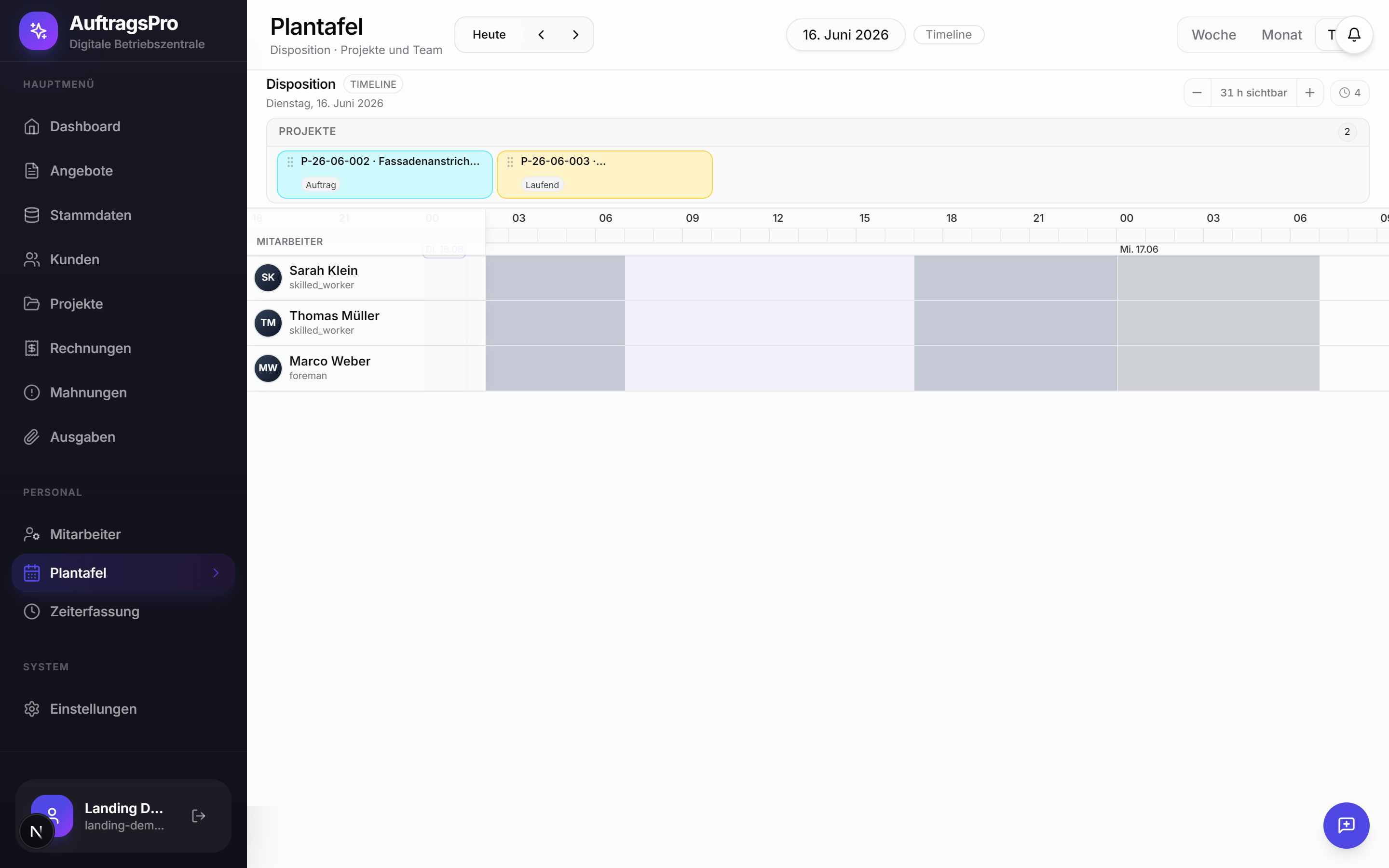Decrease visible hours with minus button
The width and height of the screenshot is (1389, 868).
tap(1198, 93)
